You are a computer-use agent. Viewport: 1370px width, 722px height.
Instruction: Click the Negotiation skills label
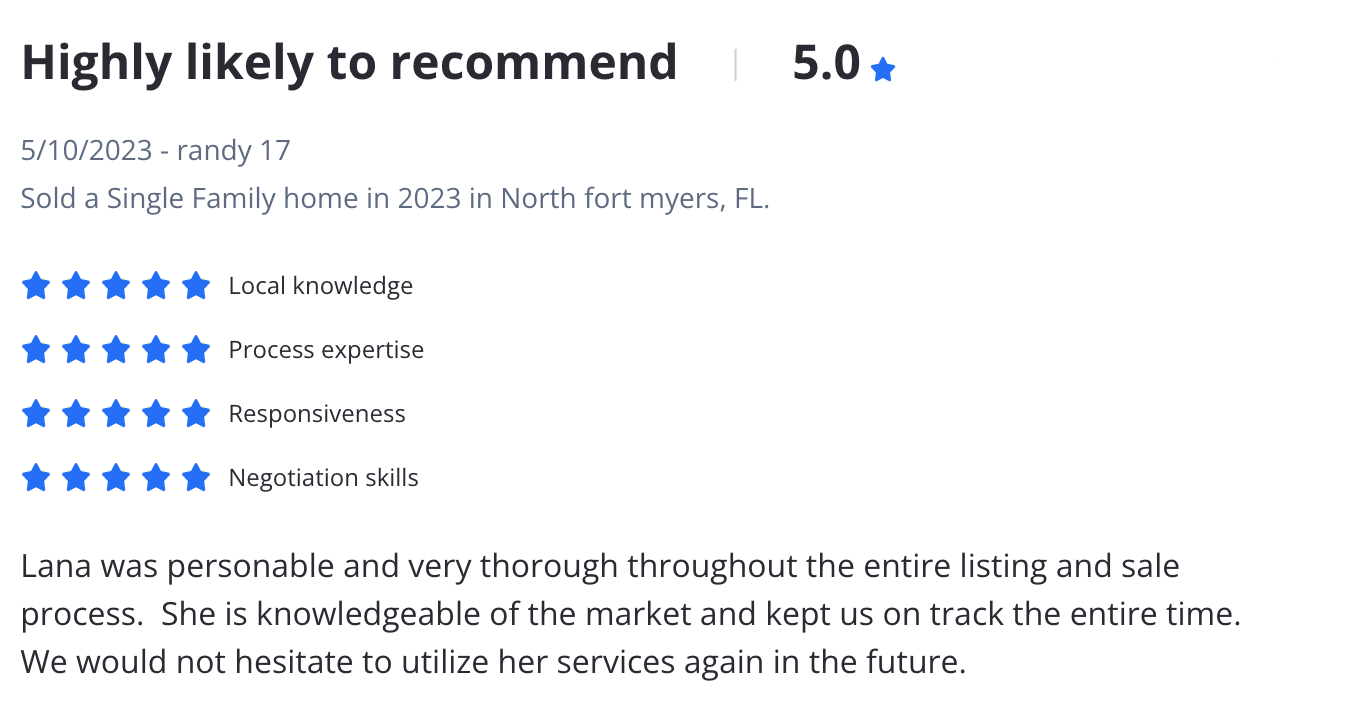coord(323,478)
